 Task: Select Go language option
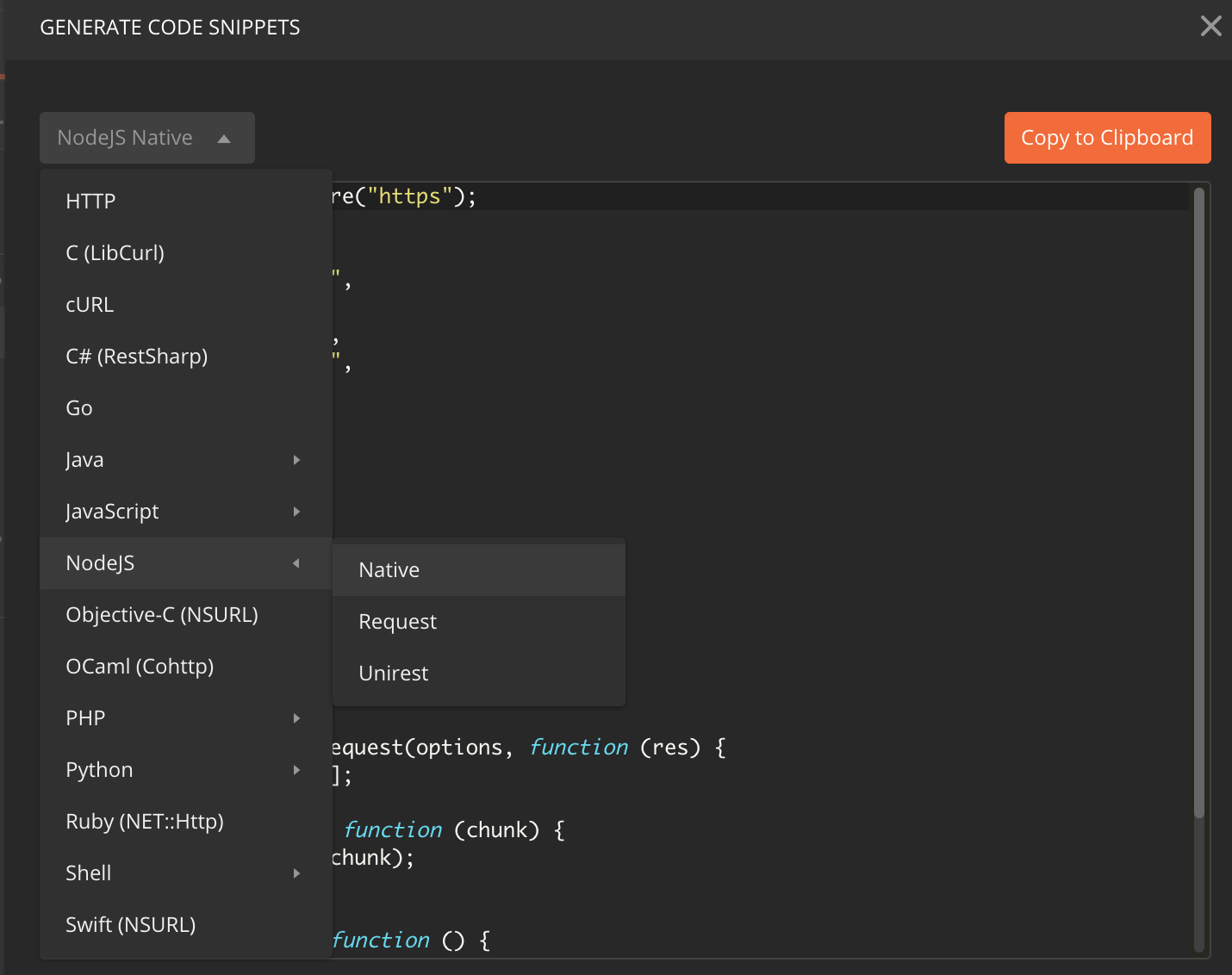[x=186, y=408]
